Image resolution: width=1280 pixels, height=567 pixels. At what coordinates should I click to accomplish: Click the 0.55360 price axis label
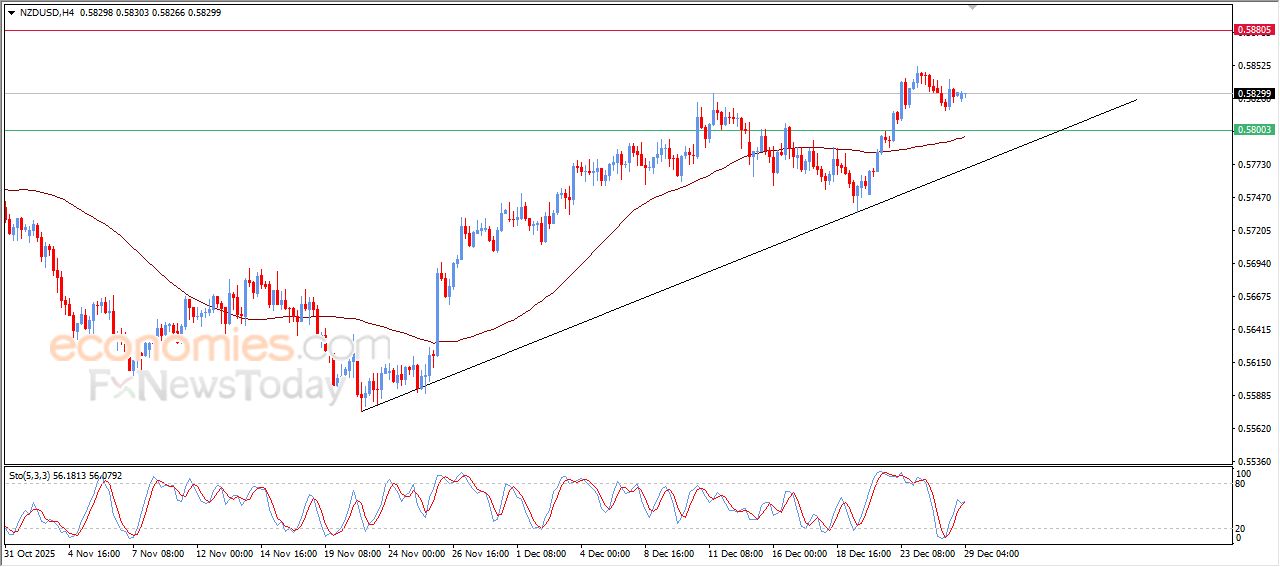click(x=1254, y=461)
